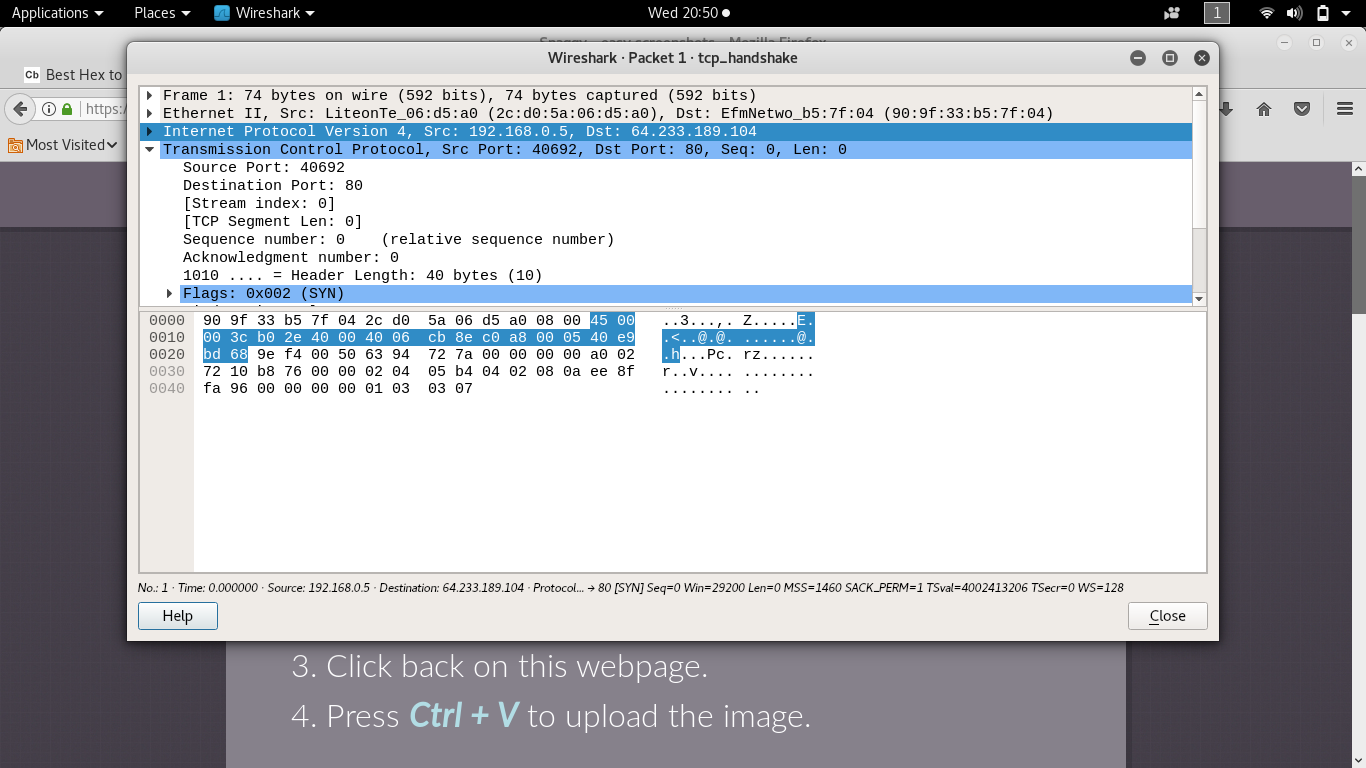Select Header Length: 40 bytes line
This screenshot has width=1366, height=768.
tap(362, 276)
